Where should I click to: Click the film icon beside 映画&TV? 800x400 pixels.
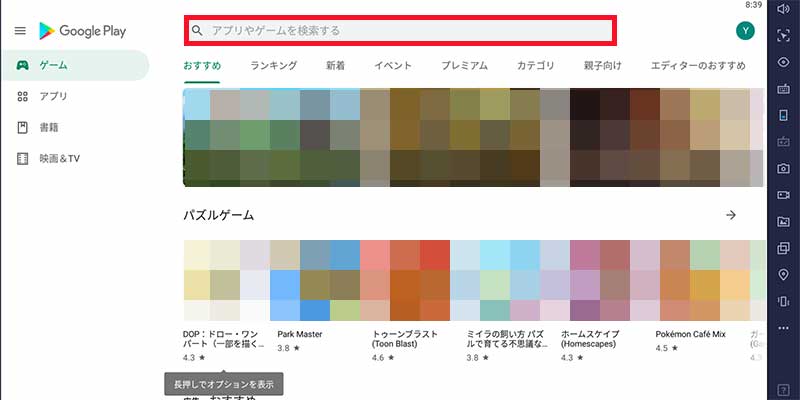pyautogui.click(x=22, y=159)
